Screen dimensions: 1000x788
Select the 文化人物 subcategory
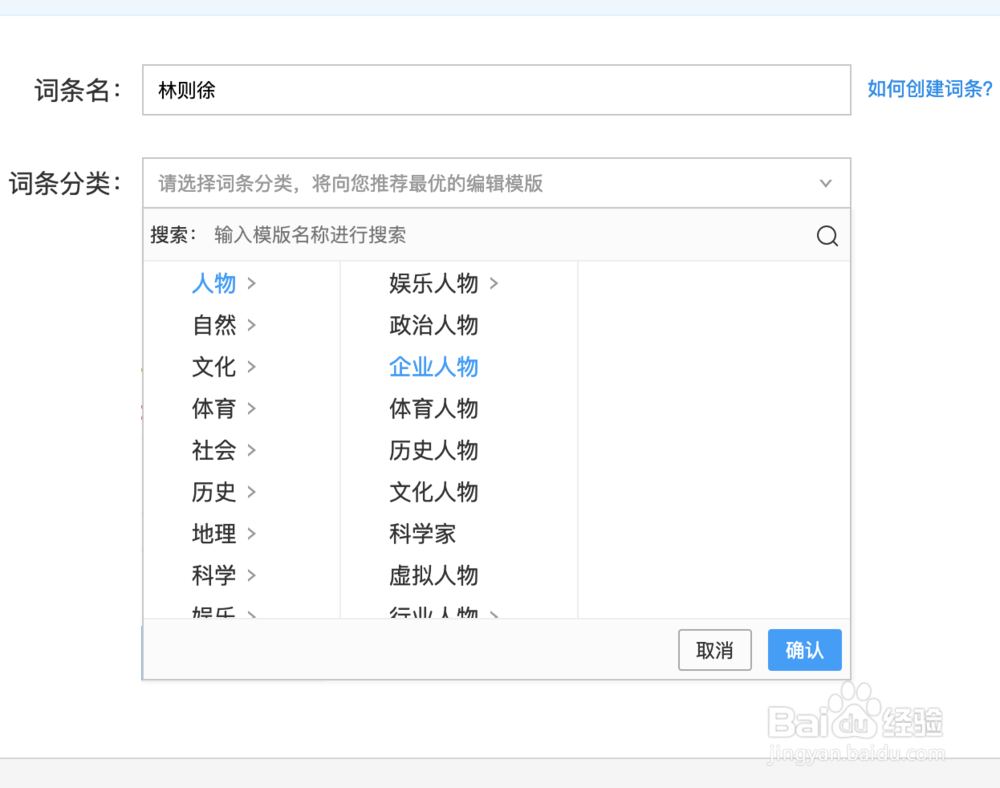pos(433,492)
